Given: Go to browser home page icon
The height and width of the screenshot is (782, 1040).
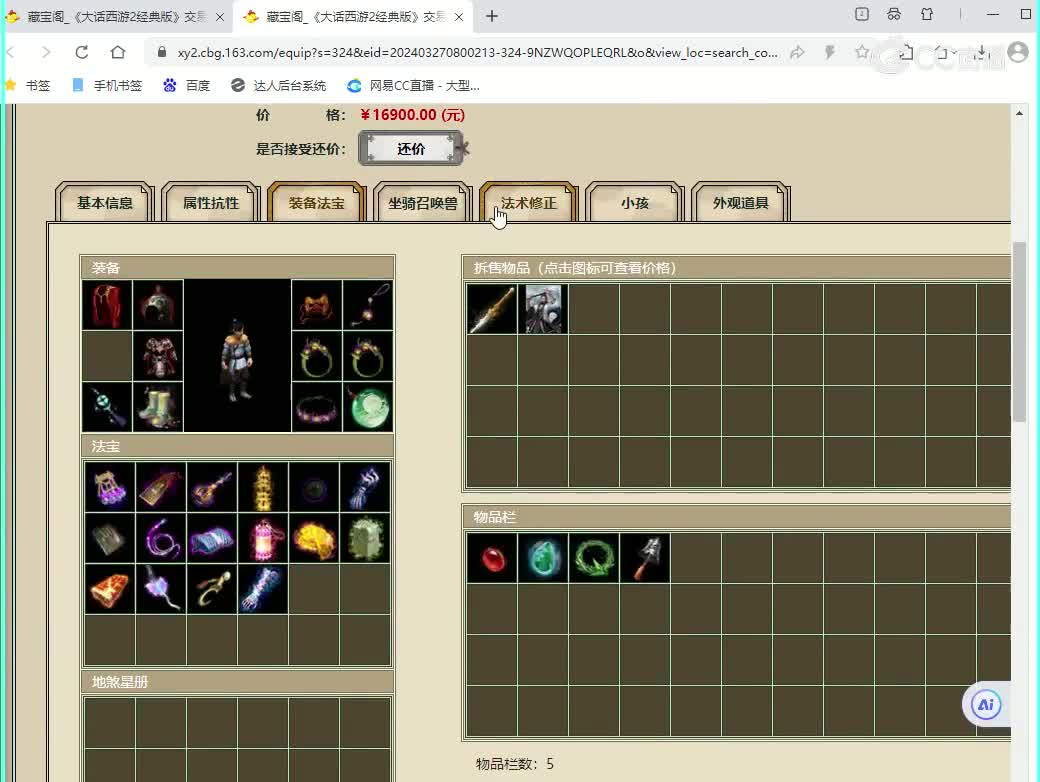Looking at the screenshot, I should point(118,52).
